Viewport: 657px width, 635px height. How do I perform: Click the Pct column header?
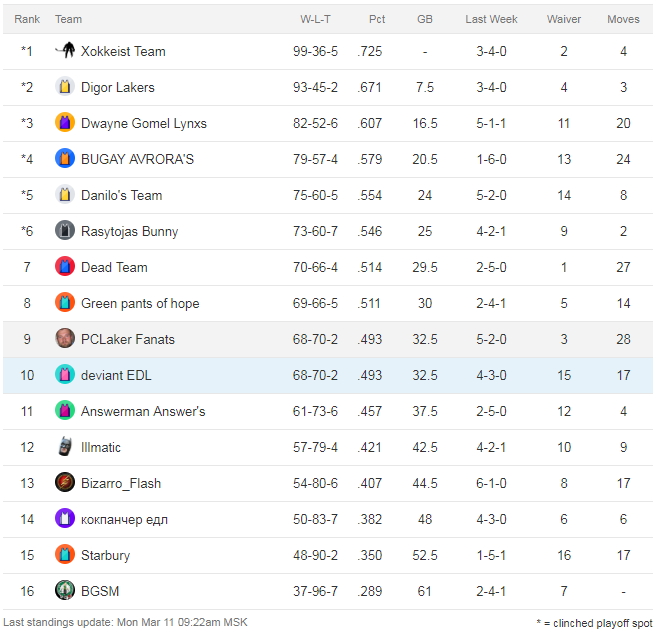(377, 19)
